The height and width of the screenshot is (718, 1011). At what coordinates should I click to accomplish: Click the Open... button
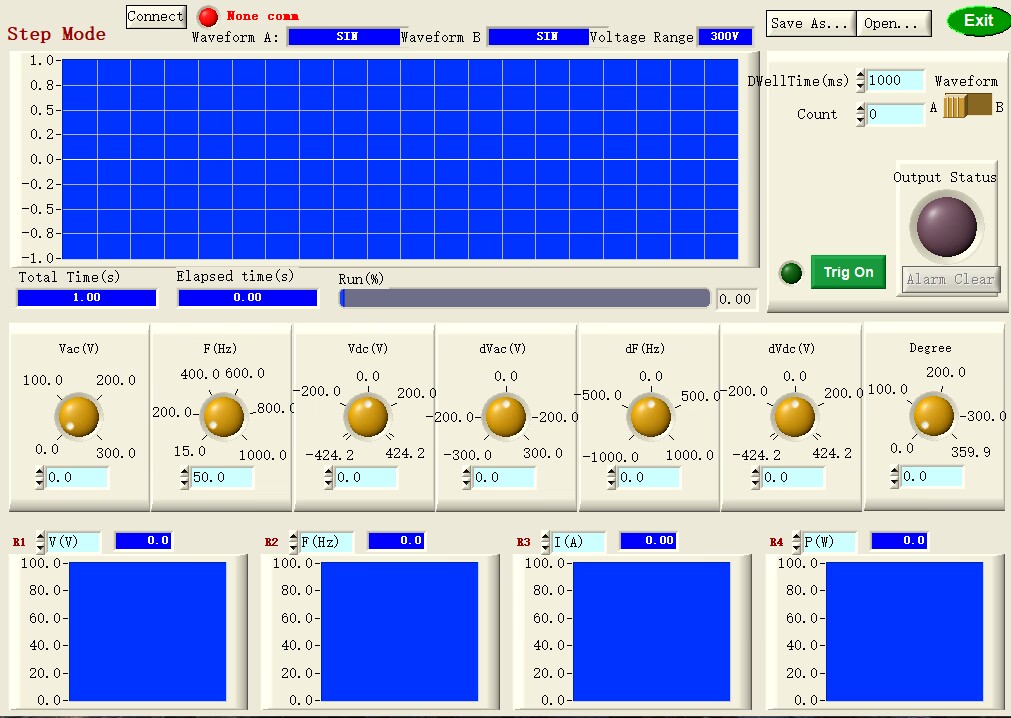[893, 23]
